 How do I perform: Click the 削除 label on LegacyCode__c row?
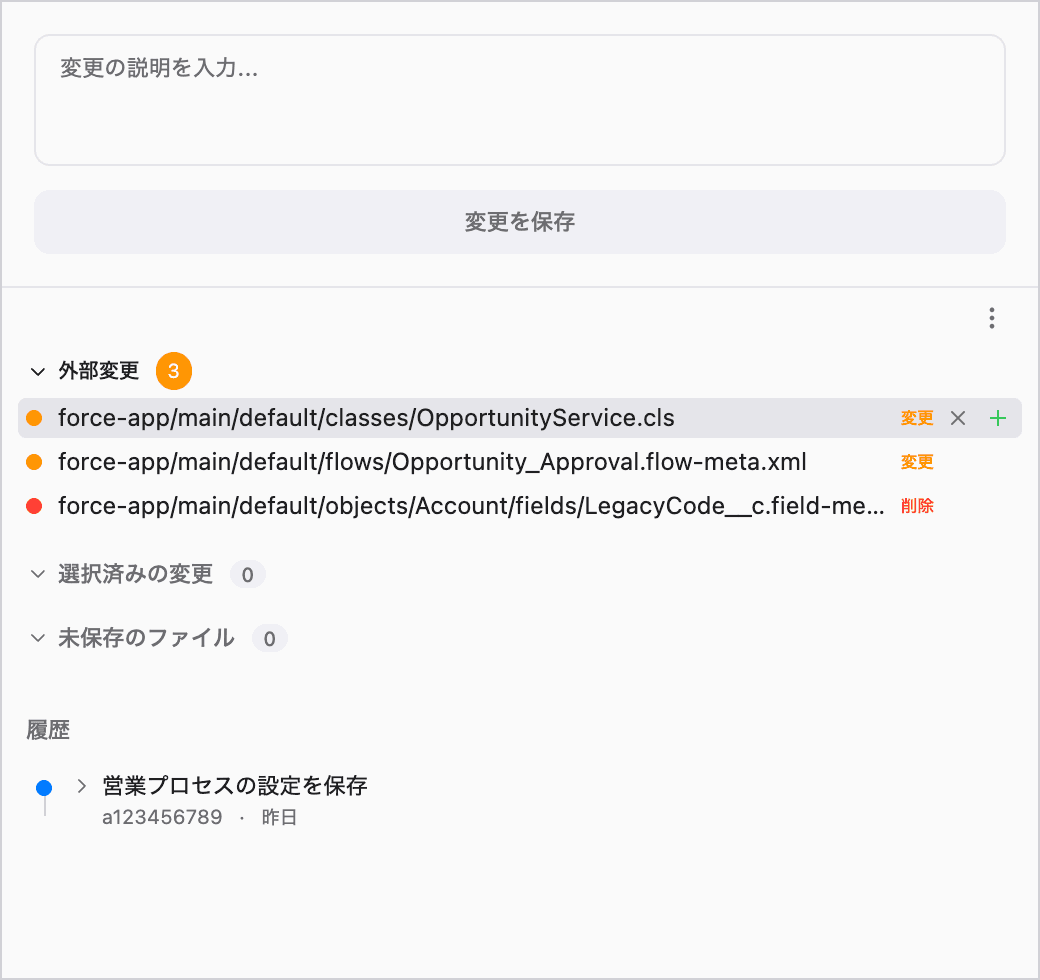[x=917, y=506]
